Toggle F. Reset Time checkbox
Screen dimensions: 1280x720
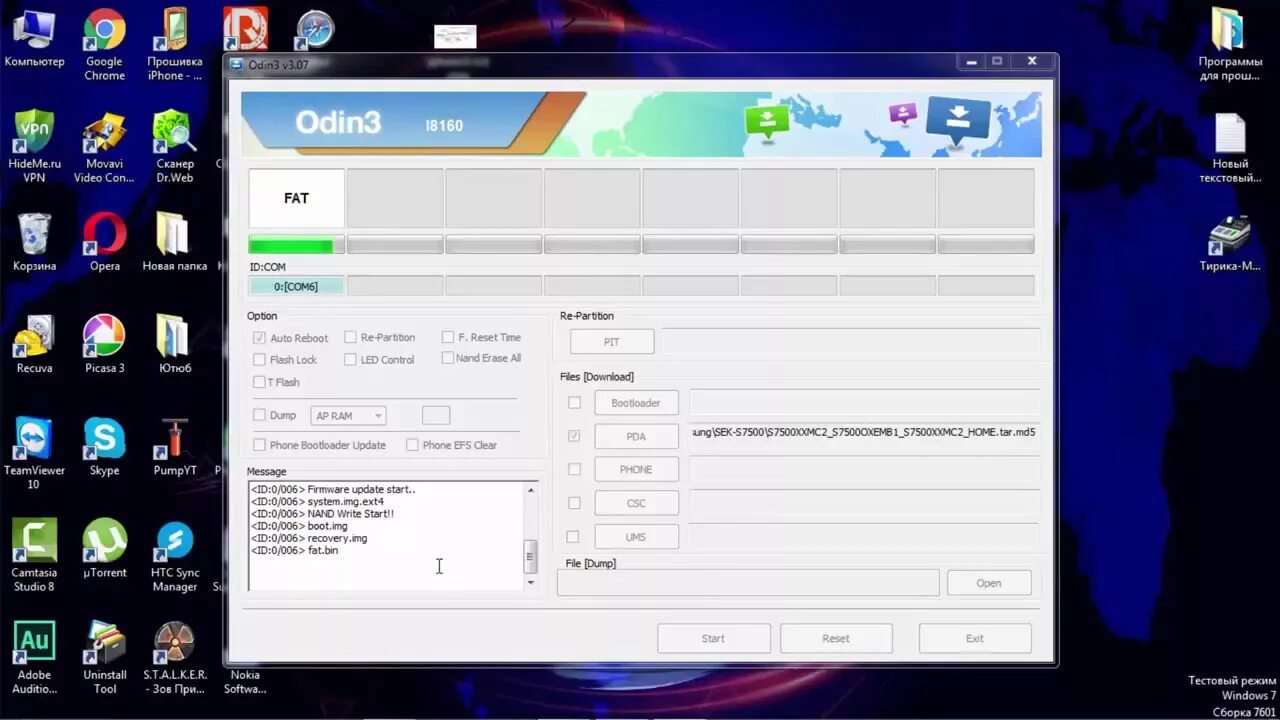(x=447, y=337)
